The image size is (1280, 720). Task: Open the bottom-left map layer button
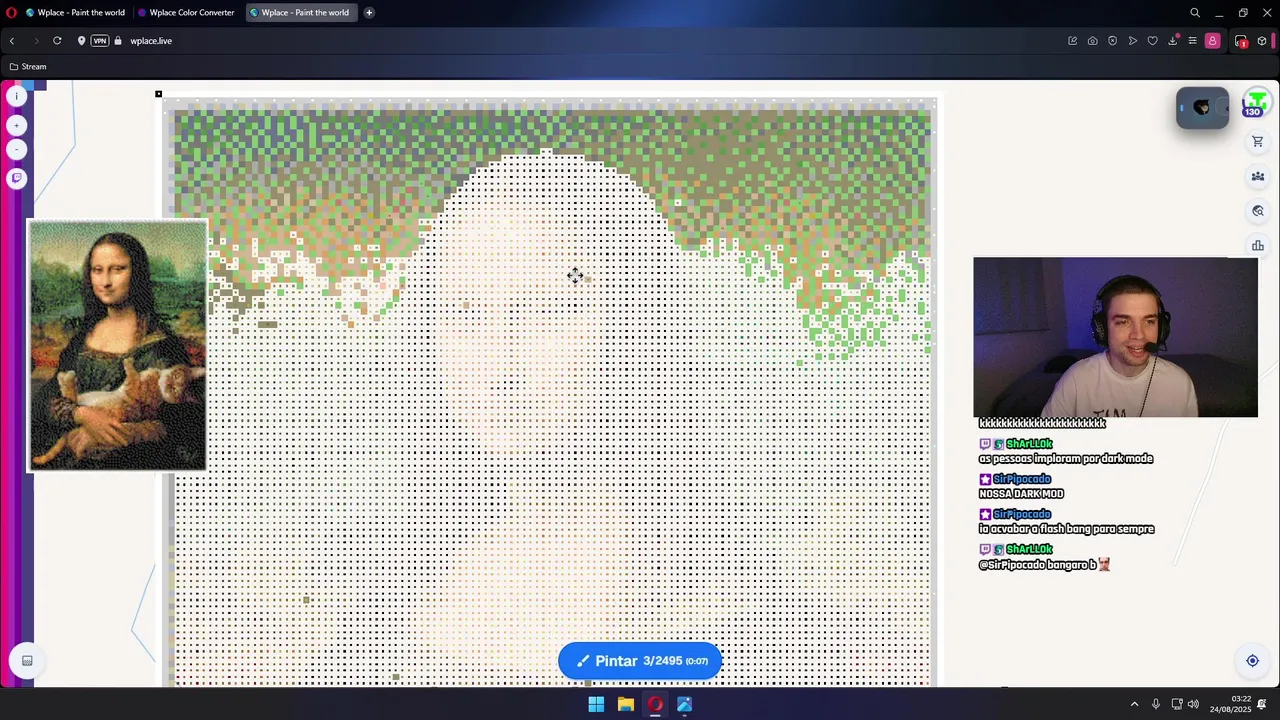(x=27, y=660)
